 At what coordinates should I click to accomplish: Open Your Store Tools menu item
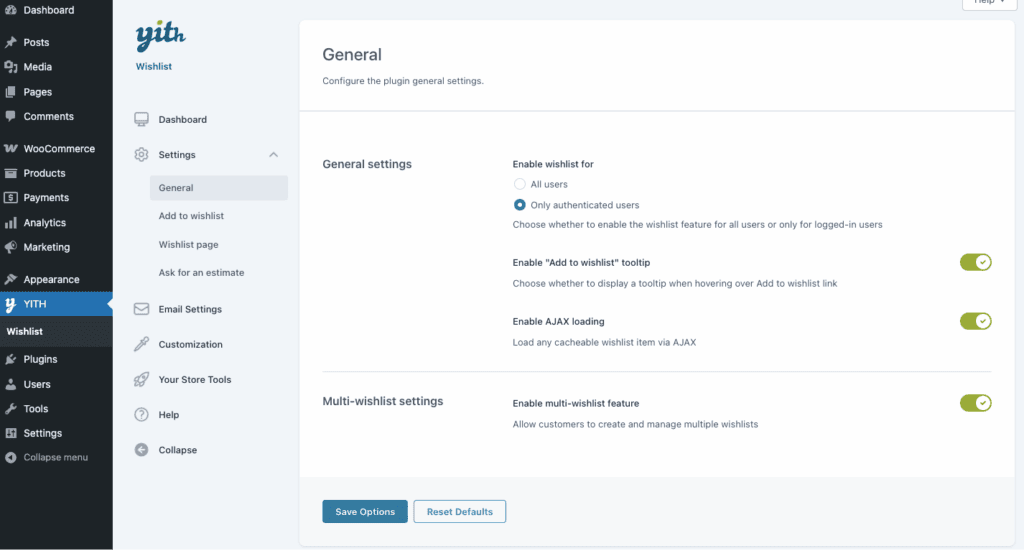coord(195,380)
